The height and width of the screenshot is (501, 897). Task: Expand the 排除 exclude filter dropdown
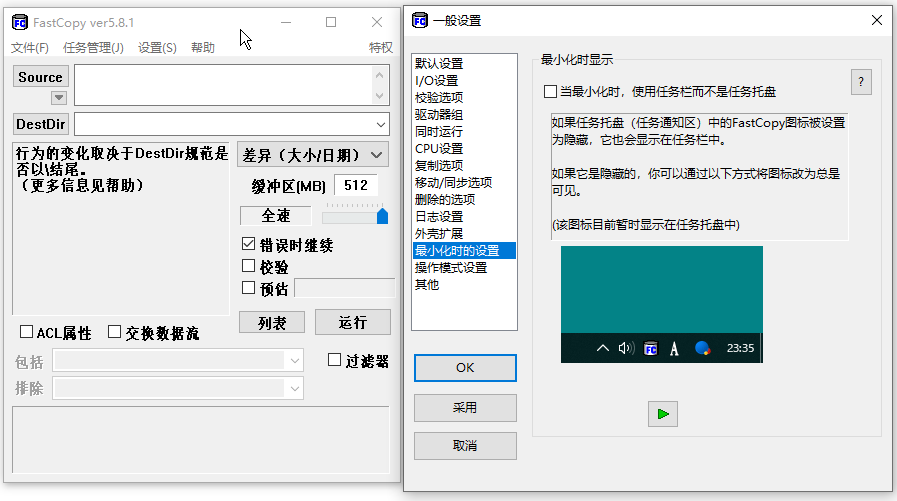(x=295, y=389)
